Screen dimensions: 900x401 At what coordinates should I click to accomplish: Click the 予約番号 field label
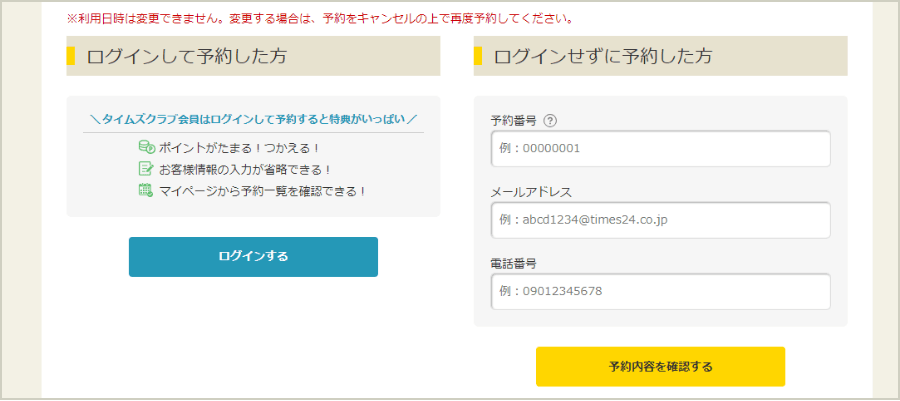[x=514, y=121]
